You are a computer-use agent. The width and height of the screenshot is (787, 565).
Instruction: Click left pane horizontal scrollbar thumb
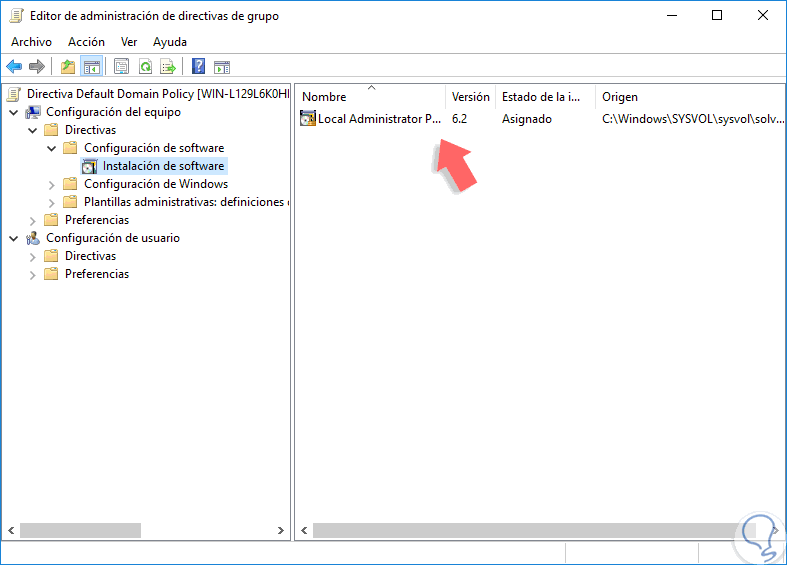coord(80,530)
